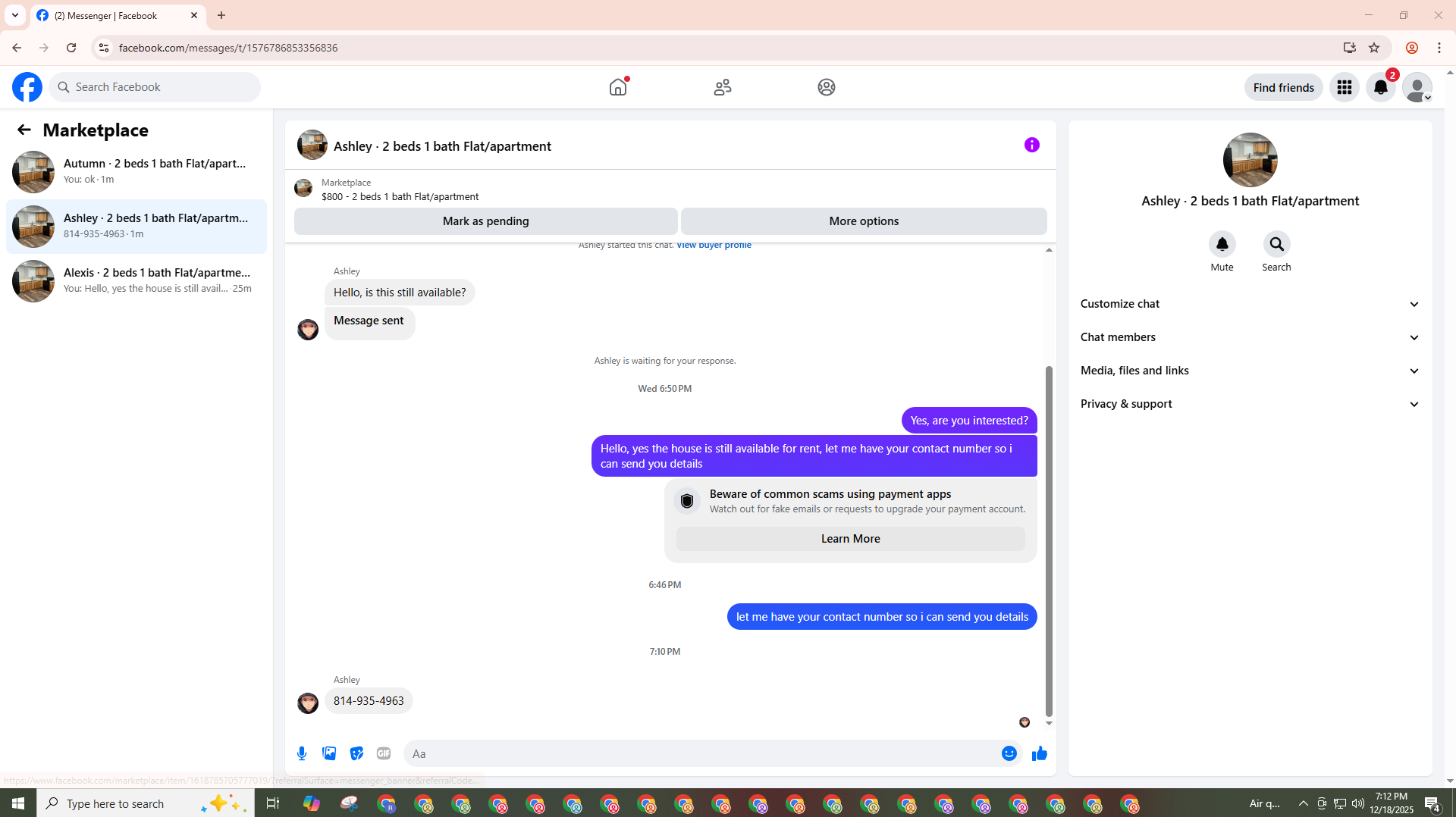Choose a sticker icon
Screen dimensions: 1456x817
pyautogui.click(x=356, y=753)
